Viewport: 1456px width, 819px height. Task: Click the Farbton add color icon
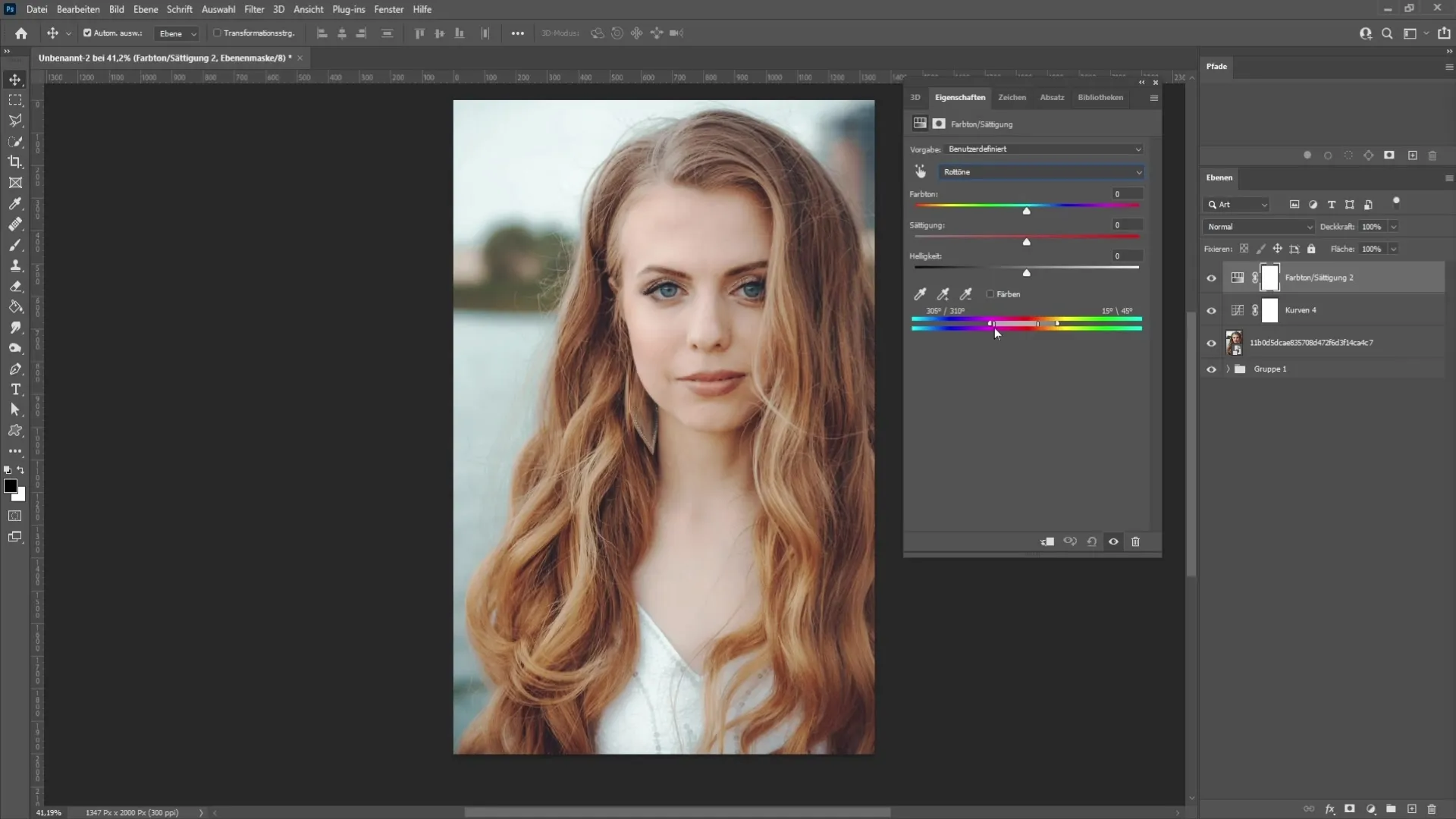pos(942,293)
